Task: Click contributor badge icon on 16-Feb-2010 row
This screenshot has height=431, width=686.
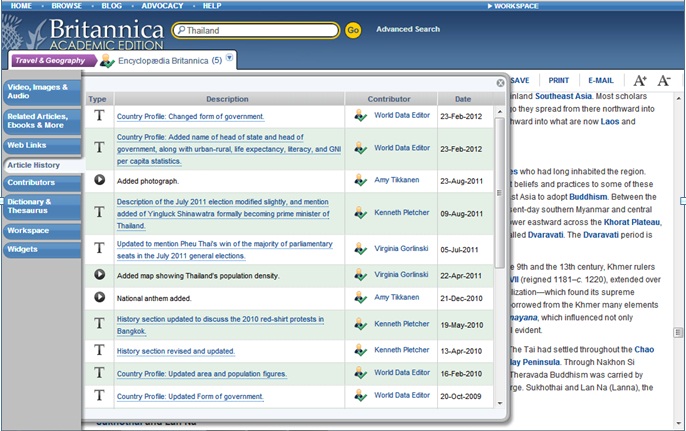Action: coord(360,373)
